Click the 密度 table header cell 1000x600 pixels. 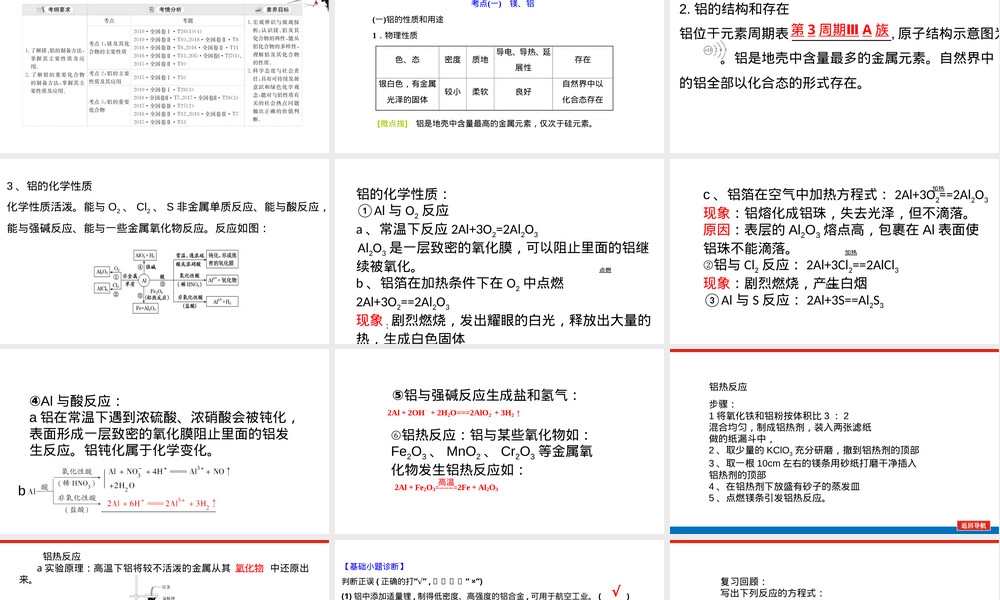(x=452, y=59)
